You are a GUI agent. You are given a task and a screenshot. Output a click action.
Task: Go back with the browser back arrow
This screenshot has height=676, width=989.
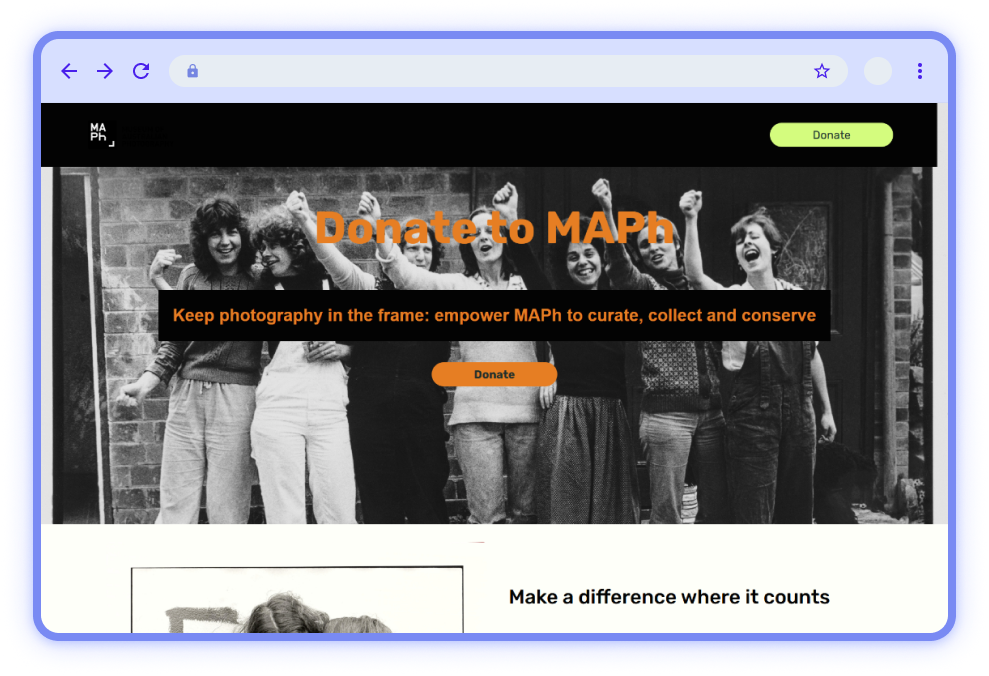tap(69, 71)
